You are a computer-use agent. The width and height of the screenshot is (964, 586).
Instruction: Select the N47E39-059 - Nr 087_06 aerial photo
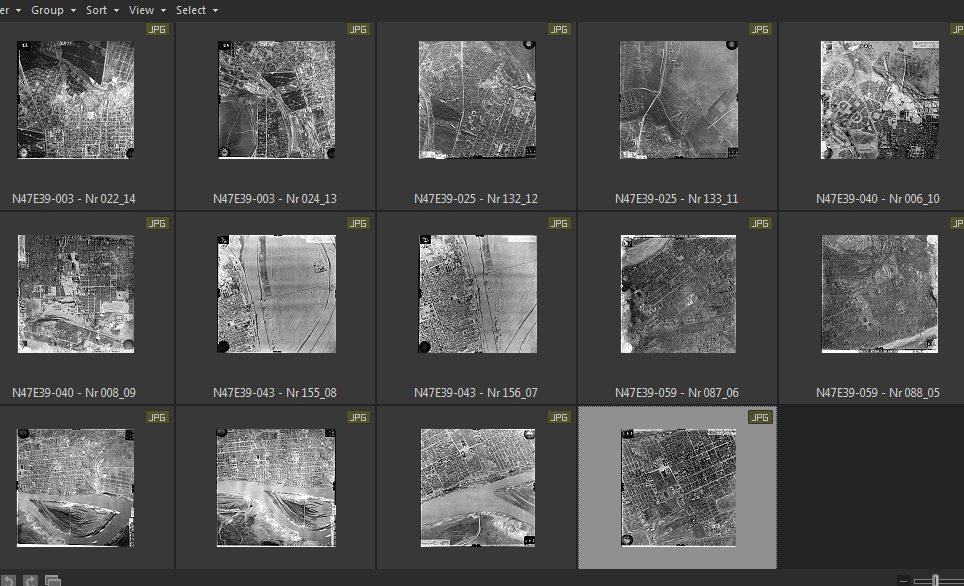[678, 294]
